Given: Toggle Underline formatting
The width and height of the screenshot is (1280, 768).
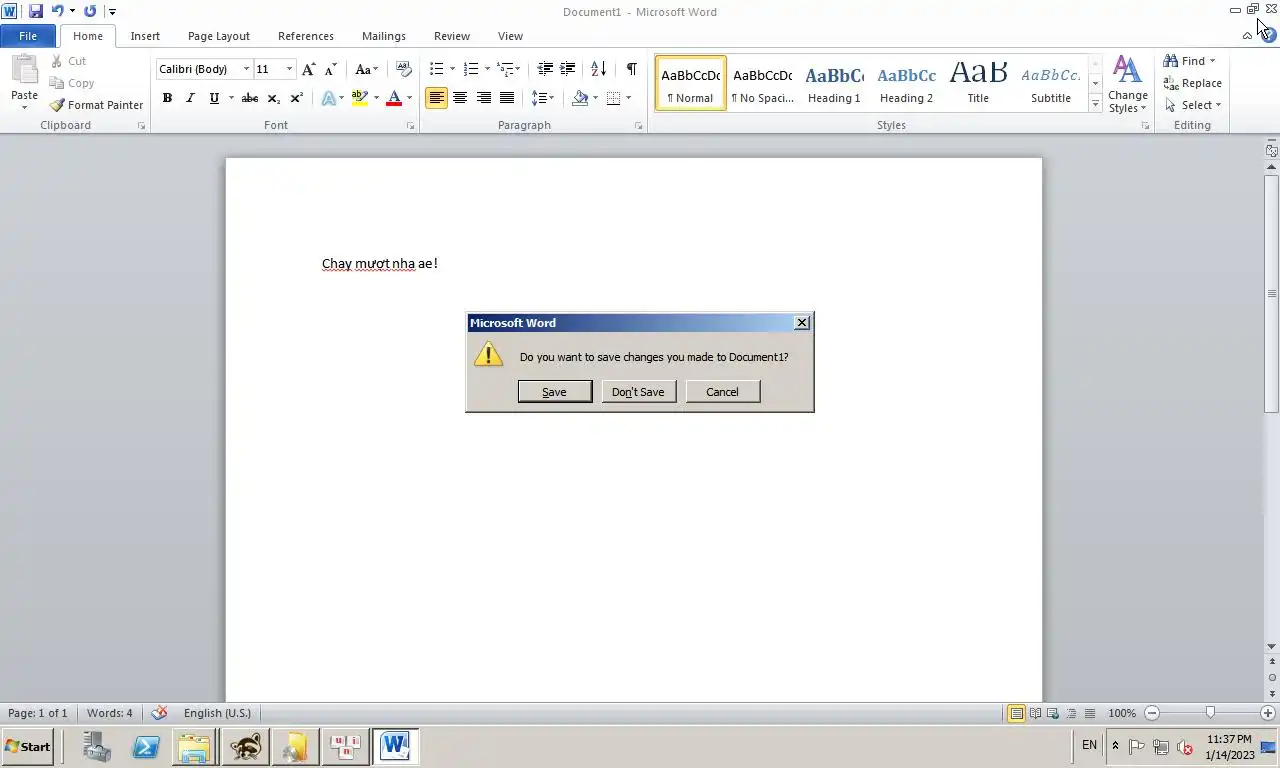Looking at the screenshot, I should (x=214, y=98).
